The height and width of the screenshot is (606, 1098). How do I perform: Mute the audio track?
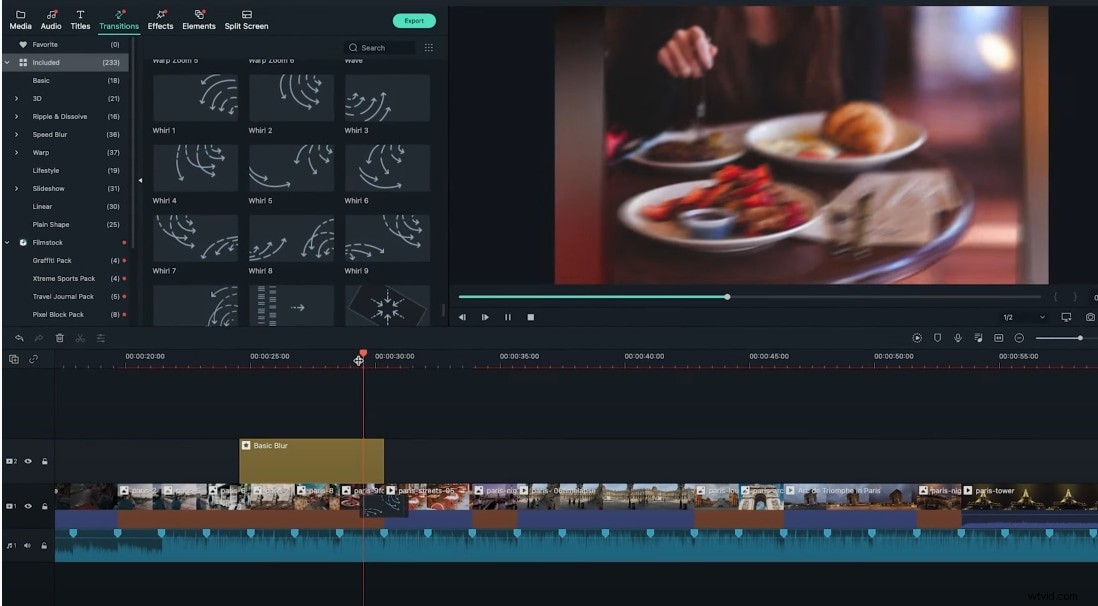pyautogui.click(x=28, y=547)
